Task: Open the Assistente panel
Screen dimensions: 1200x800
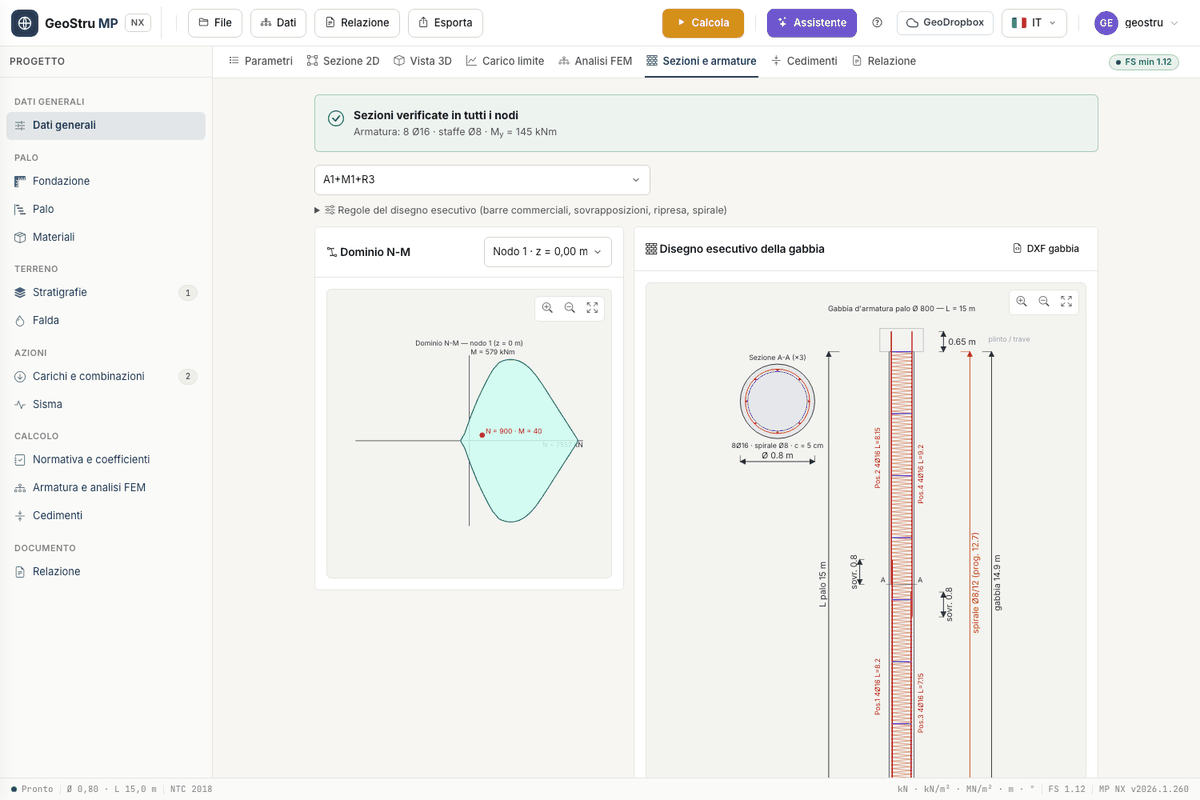Action: 812,23
